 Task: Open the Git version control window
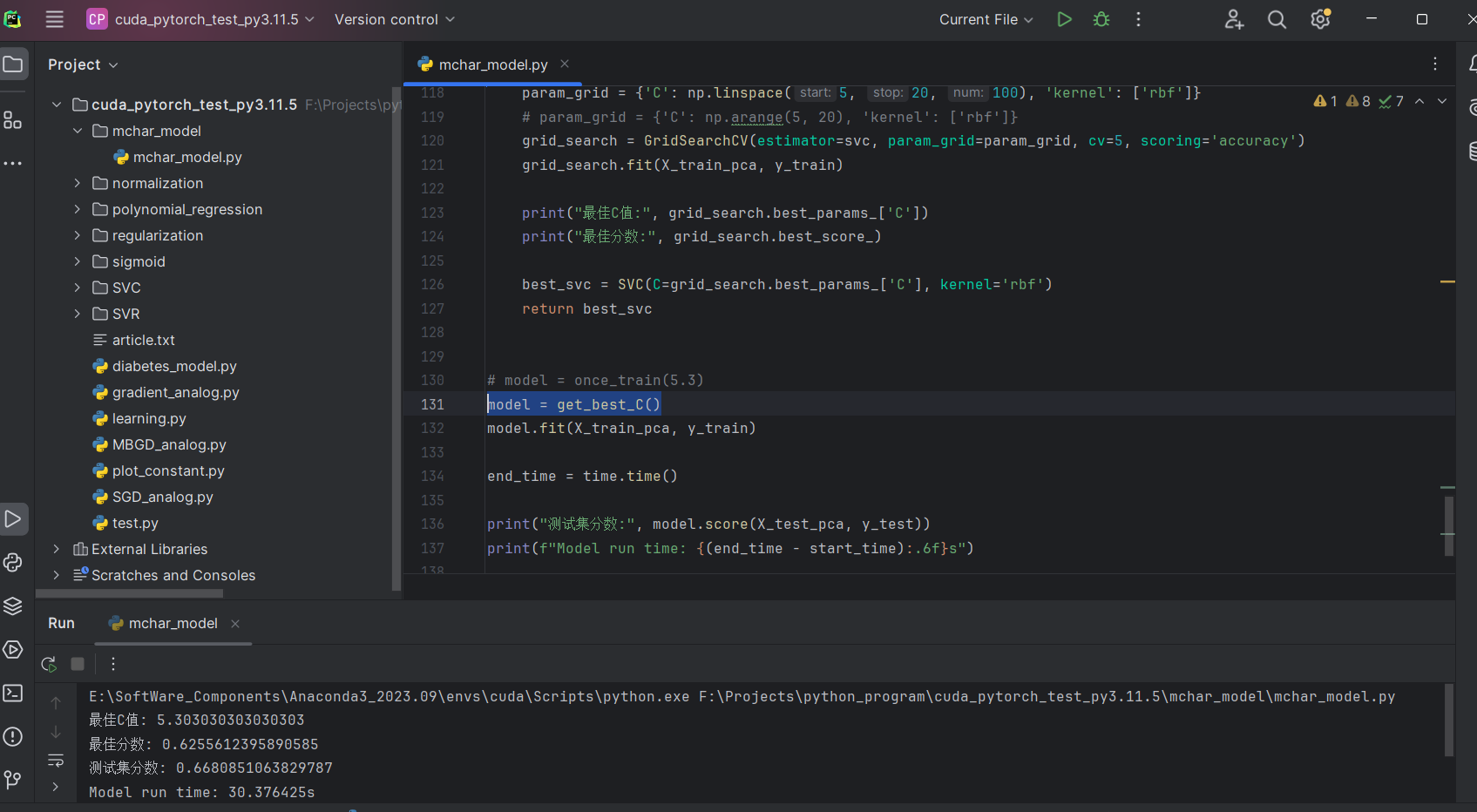(x=13, y=780)
